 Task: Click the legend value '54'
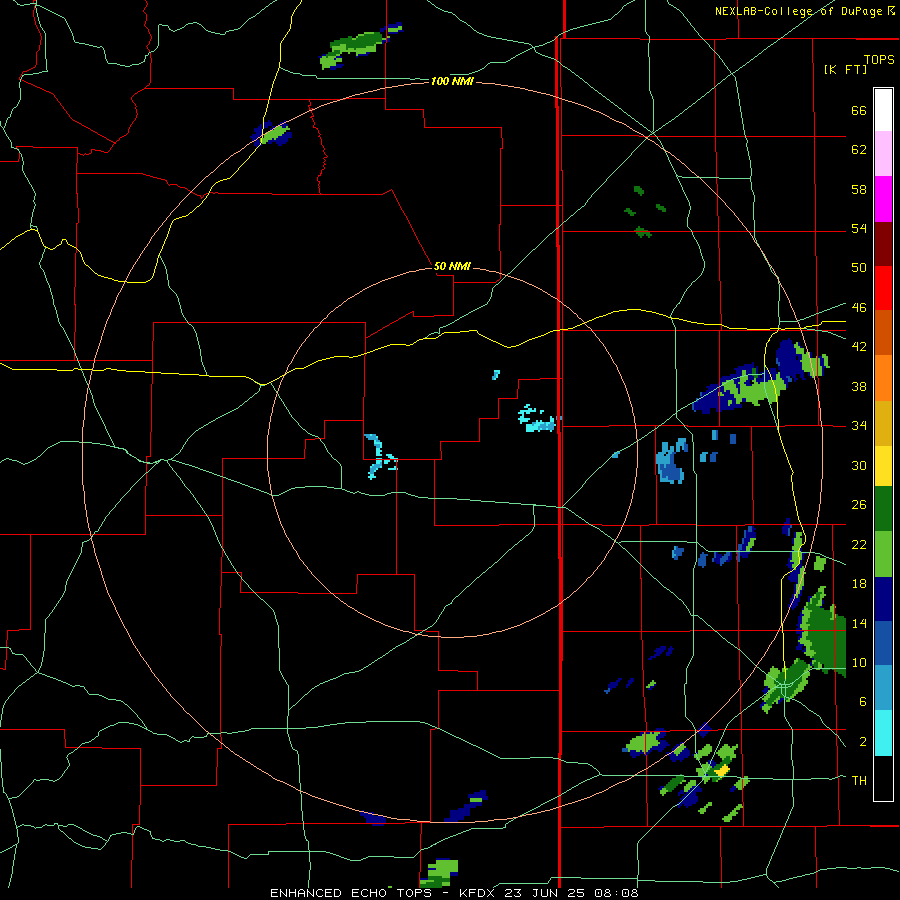[859, 228]
